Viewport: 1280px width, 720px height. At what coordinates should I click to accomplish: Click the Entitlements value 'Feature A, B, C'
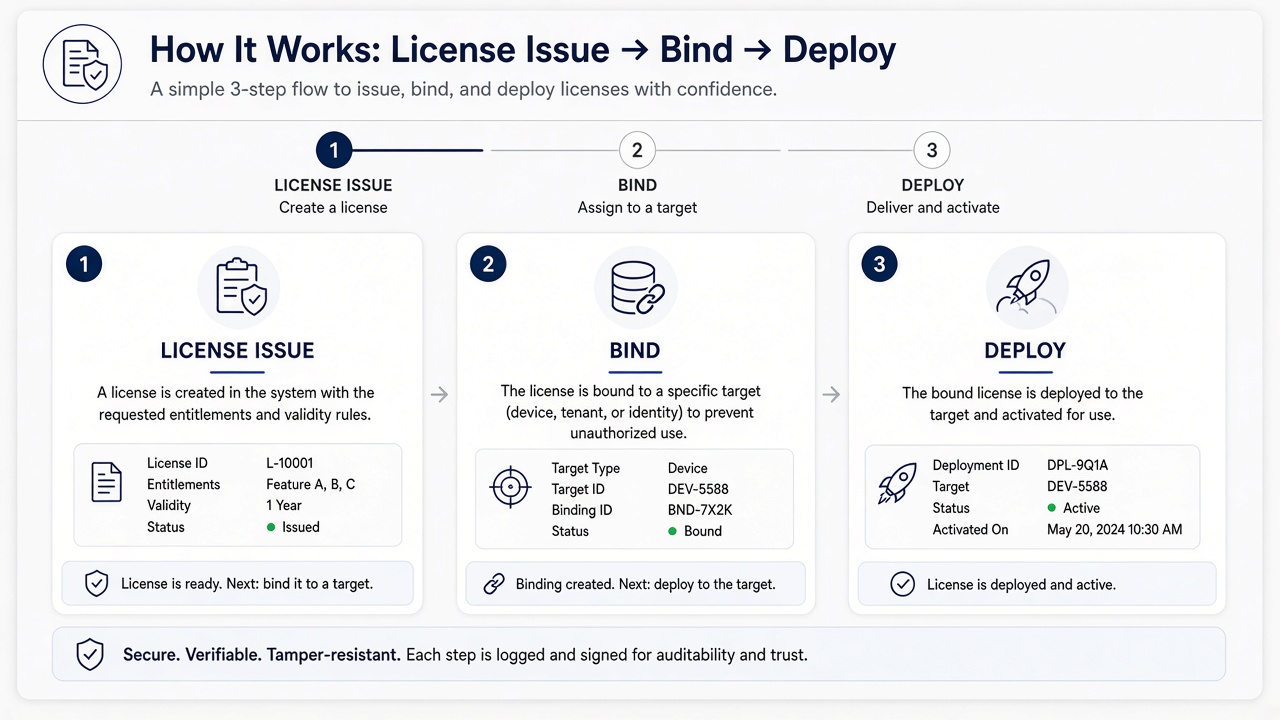tap(311, 484)
